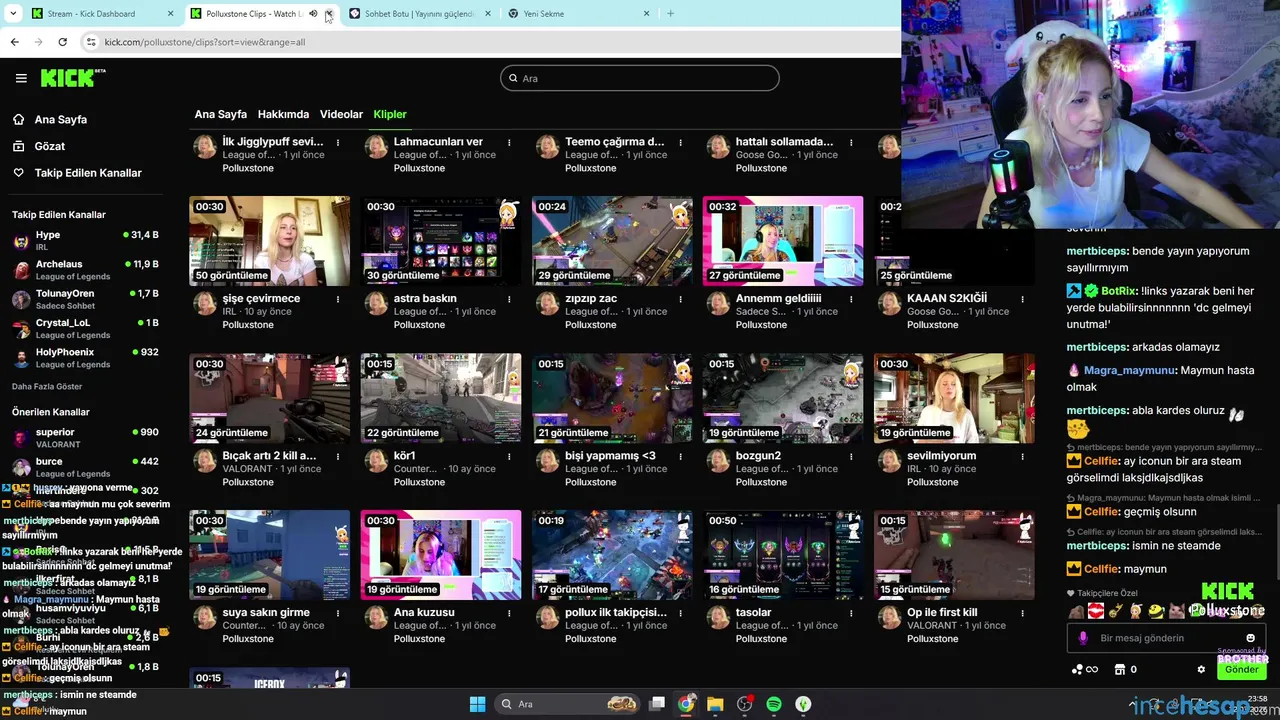
Task: Open Crystal_LoL channel in followed list
Action: point(85,328)
